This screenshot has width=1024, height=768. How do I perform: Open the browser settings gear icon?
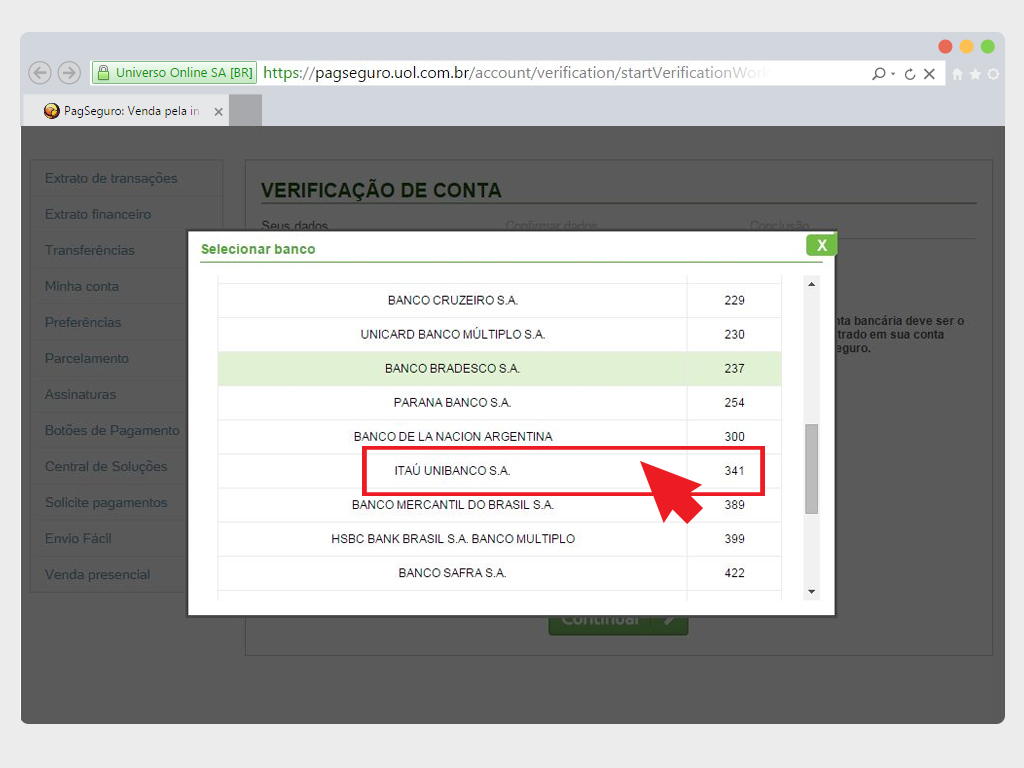[993, 74]
